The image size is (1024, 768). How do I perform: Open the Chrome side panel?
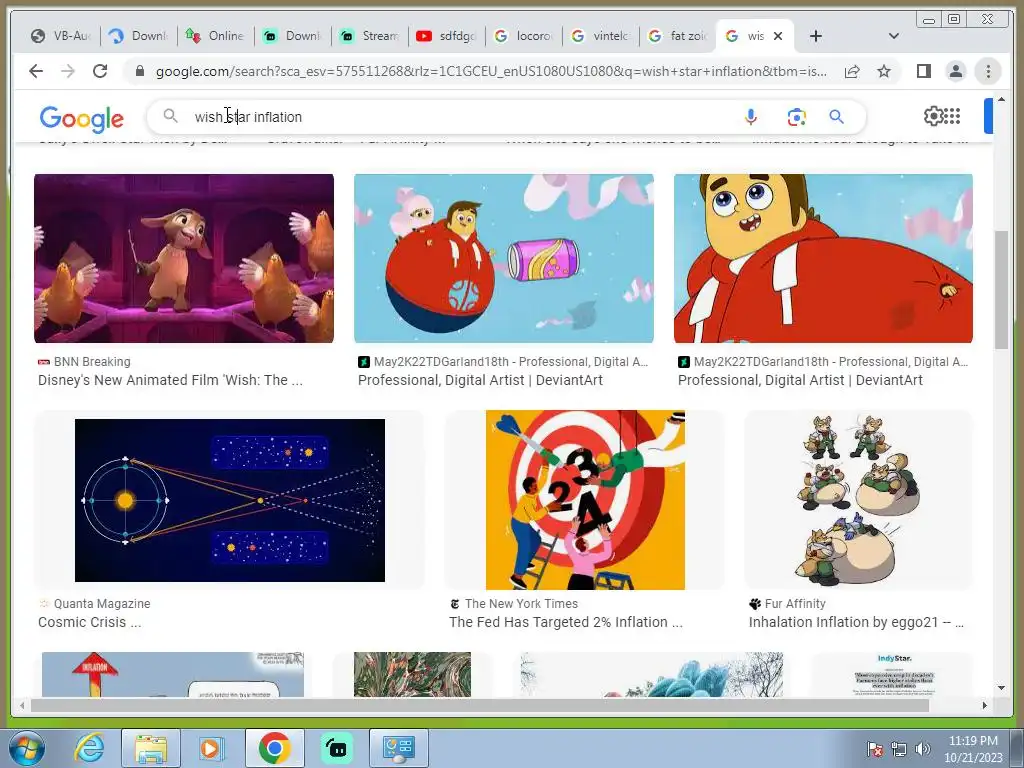coord(923,71)
